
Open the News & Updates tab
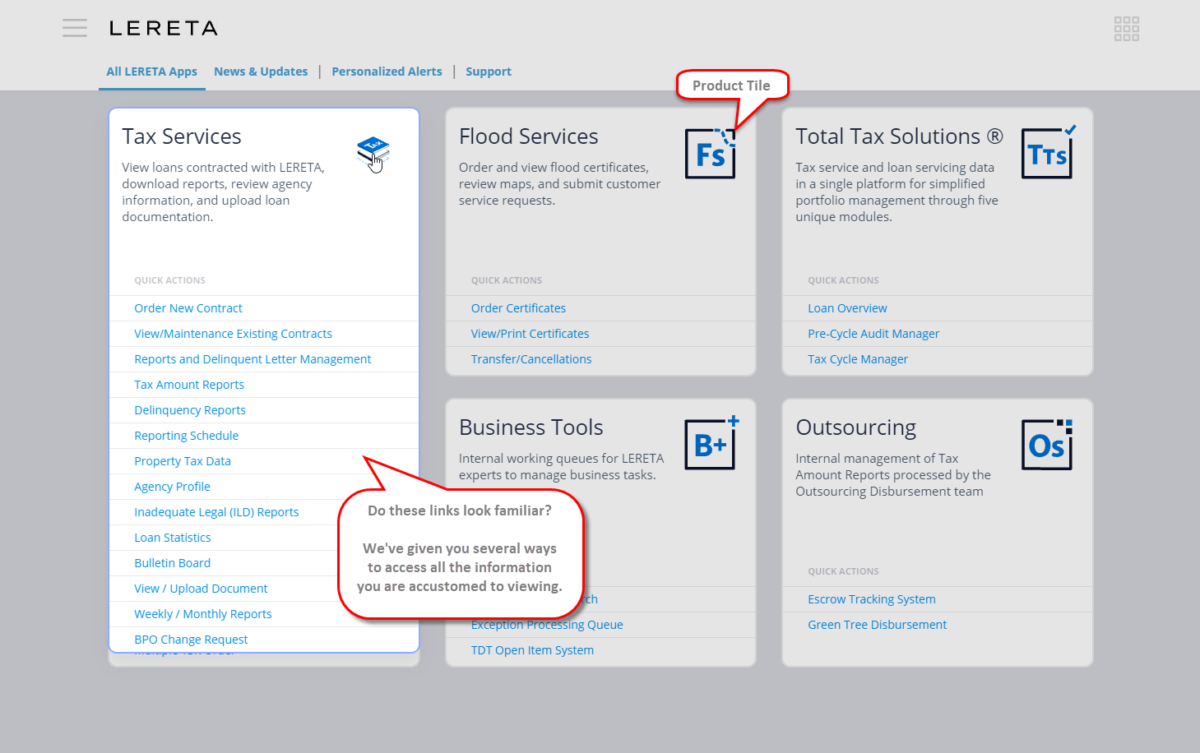click(x=260, y=72)
